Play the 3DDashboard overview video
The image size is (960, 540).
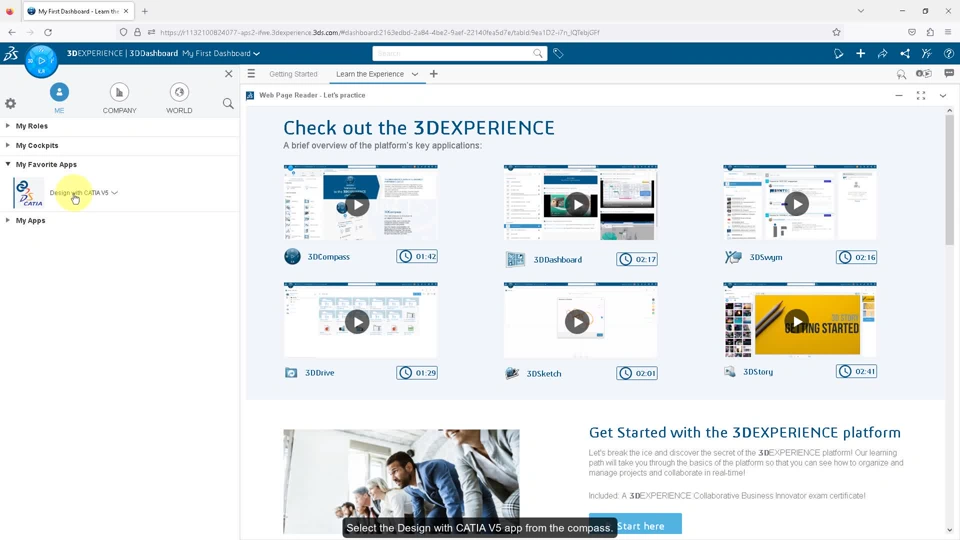tap(577, 204)
